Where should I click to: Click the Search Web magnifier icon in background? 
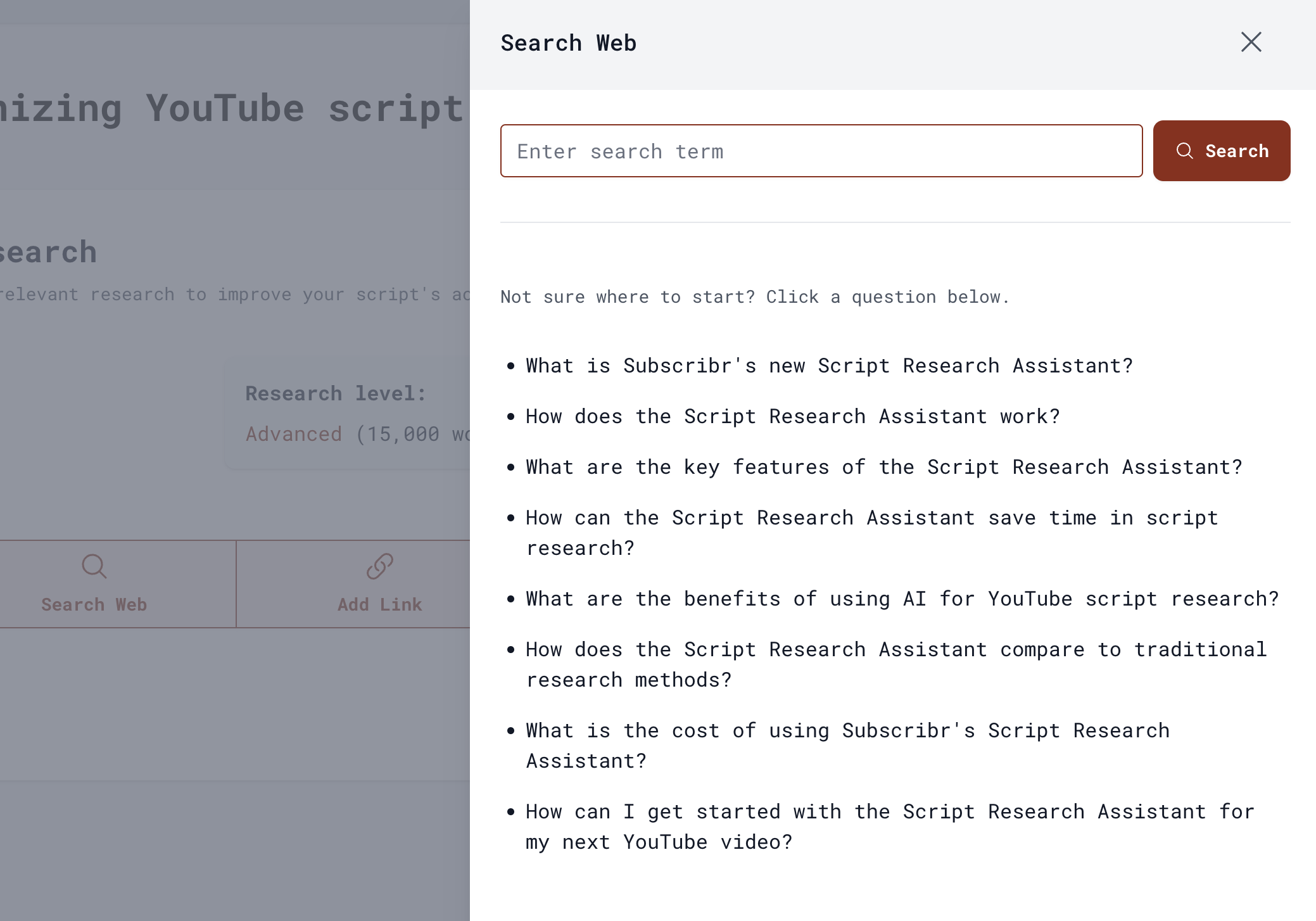[x=94, y=566]
